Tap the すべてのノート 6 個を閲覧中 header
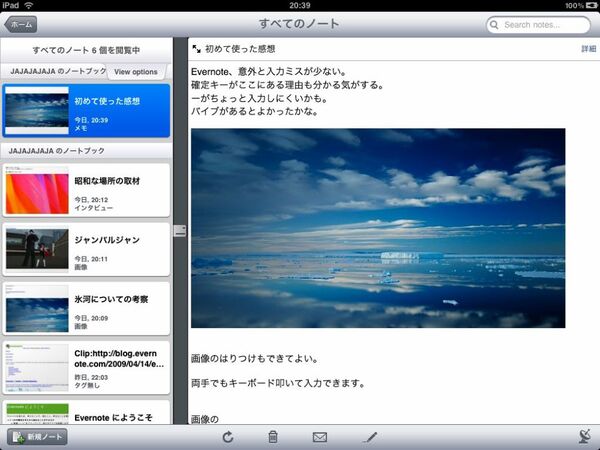Viewport: 600px width, 450px height. tap(86, 50)
